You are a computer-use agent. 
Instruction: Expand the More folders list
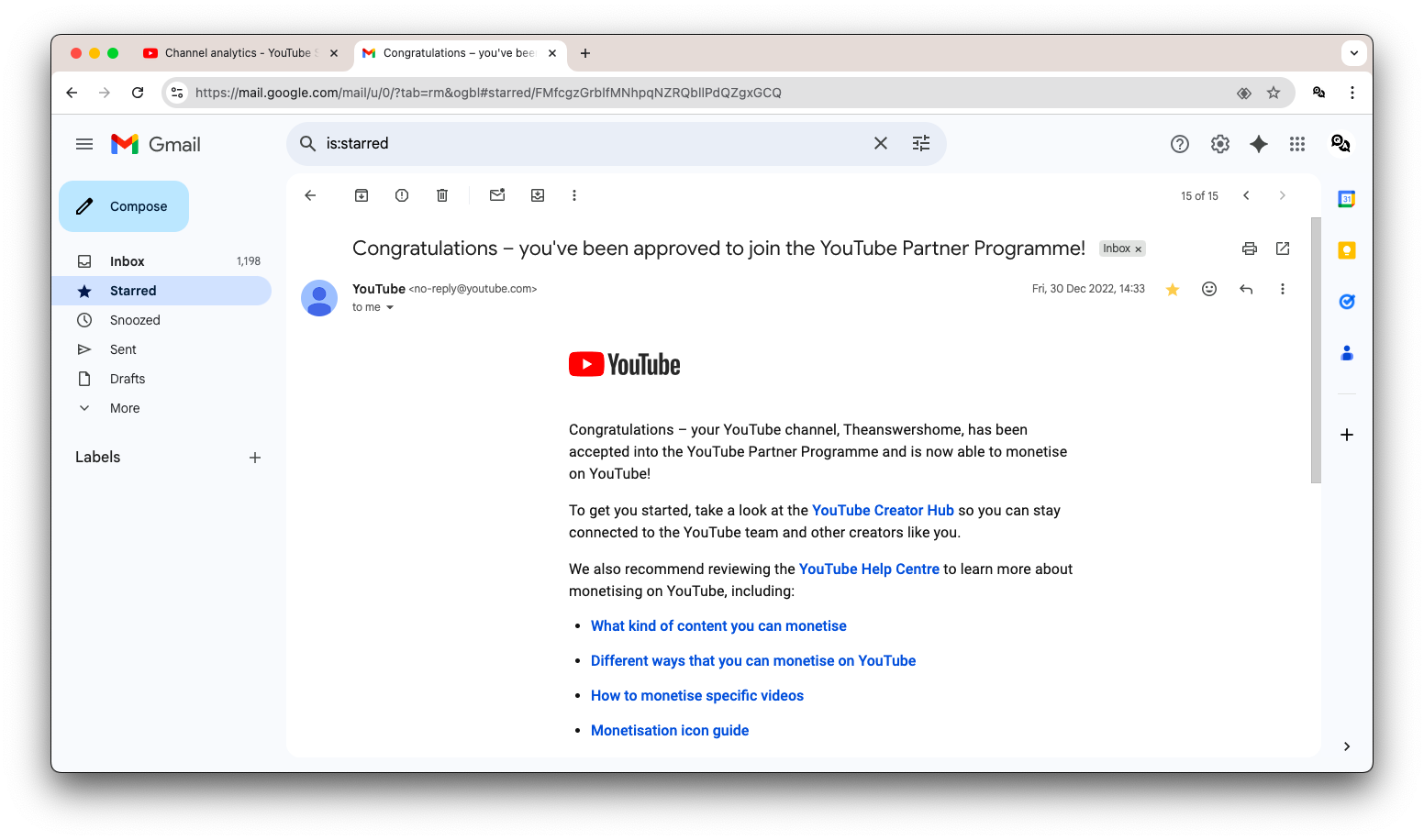point(161,408)
